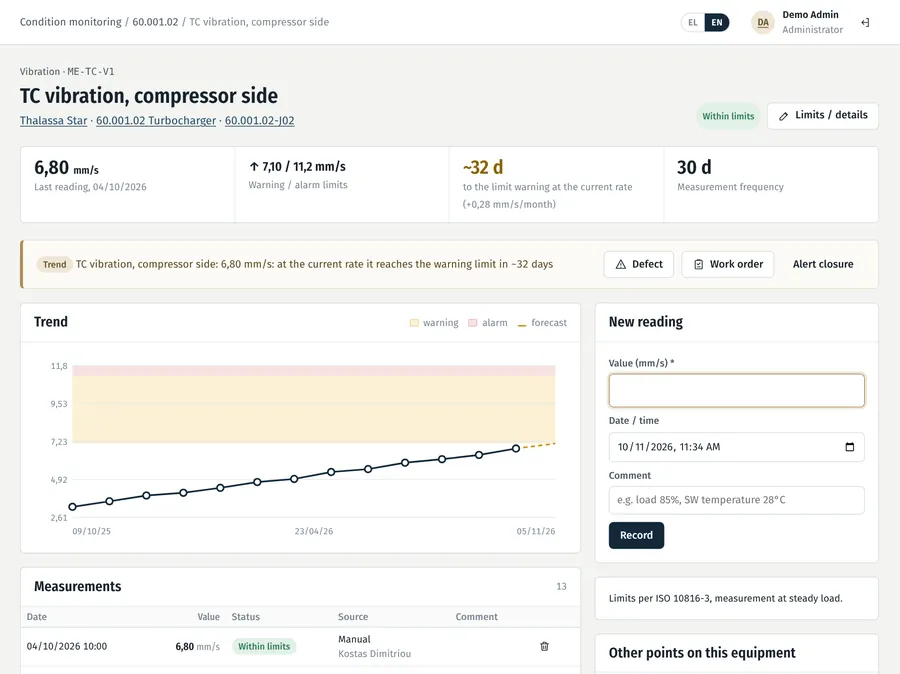
Task: Click the Trend tag in the alert banner
Action: pyautogui.click(x=55, y=264)
